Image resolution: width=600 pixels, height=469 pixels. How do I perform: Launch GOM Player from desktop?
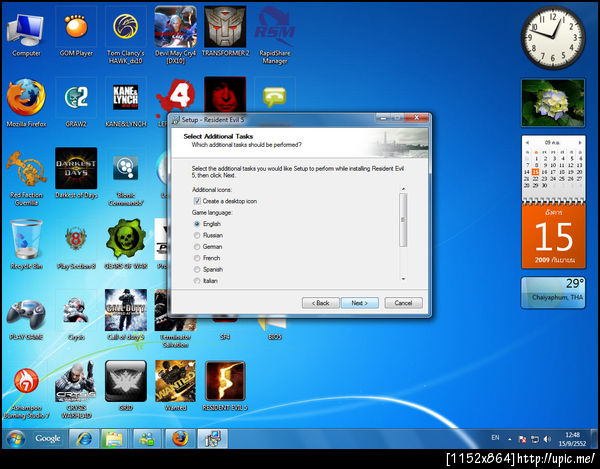[x=76, y=33]
